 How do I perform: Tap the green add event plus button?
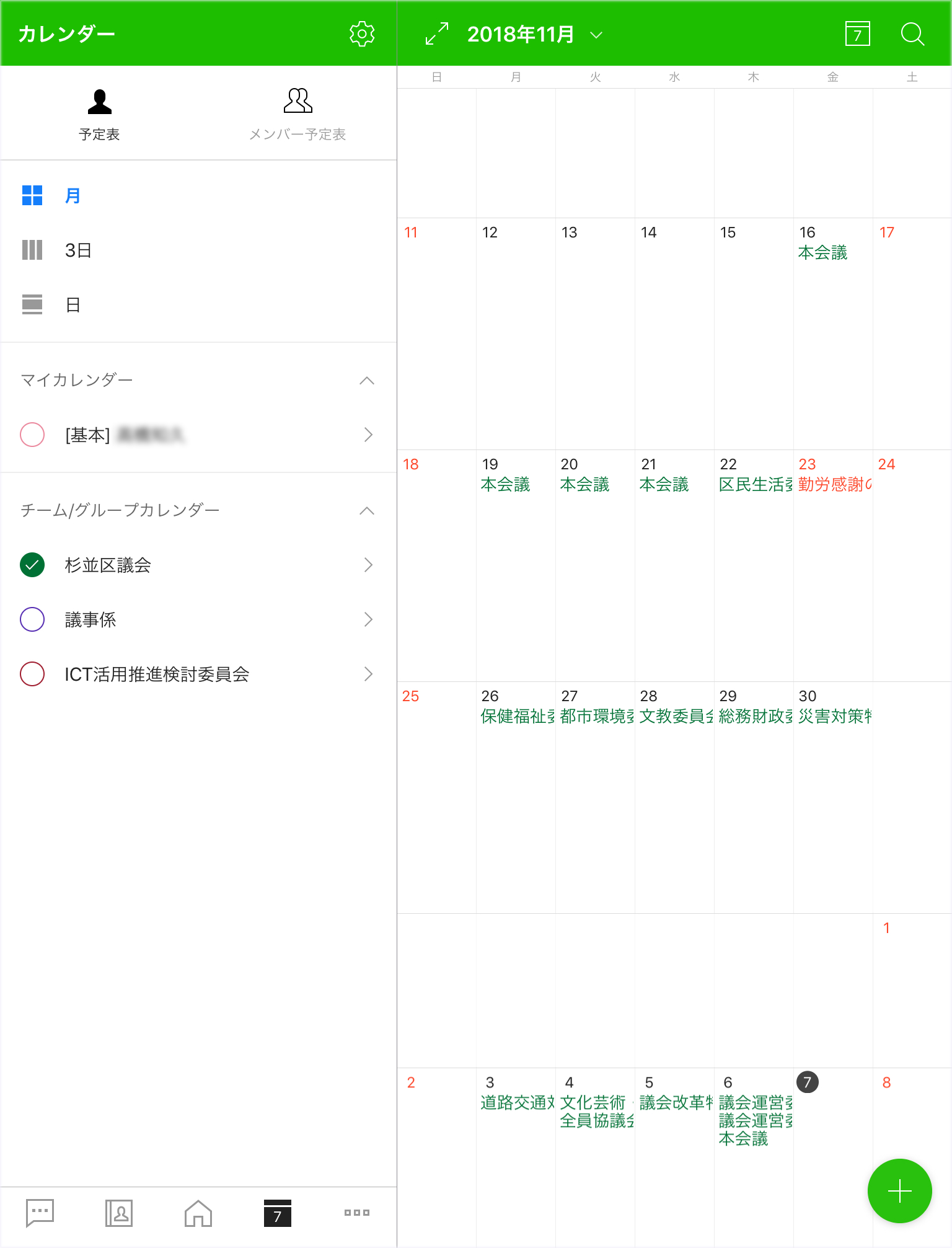[x=899, y=1191]
